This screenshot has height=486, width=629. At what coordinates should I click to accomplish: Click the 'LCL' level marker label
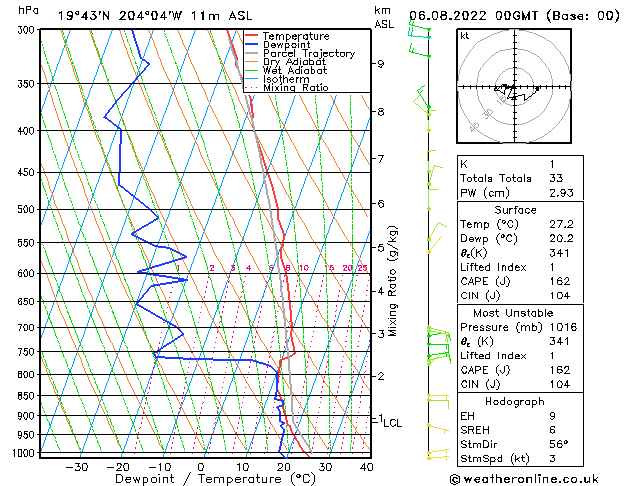392,423
